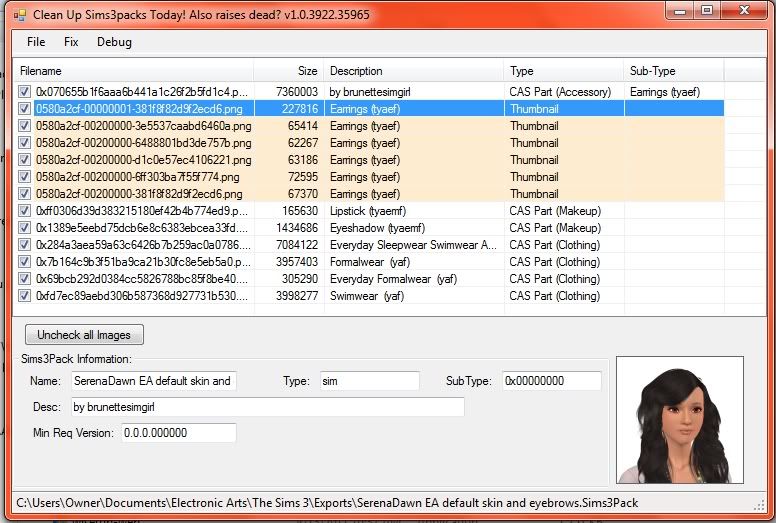Viewport: 776px width, 523px height.
Task: Click the CAS Part (Accessory) type cell
Action: 560,92
